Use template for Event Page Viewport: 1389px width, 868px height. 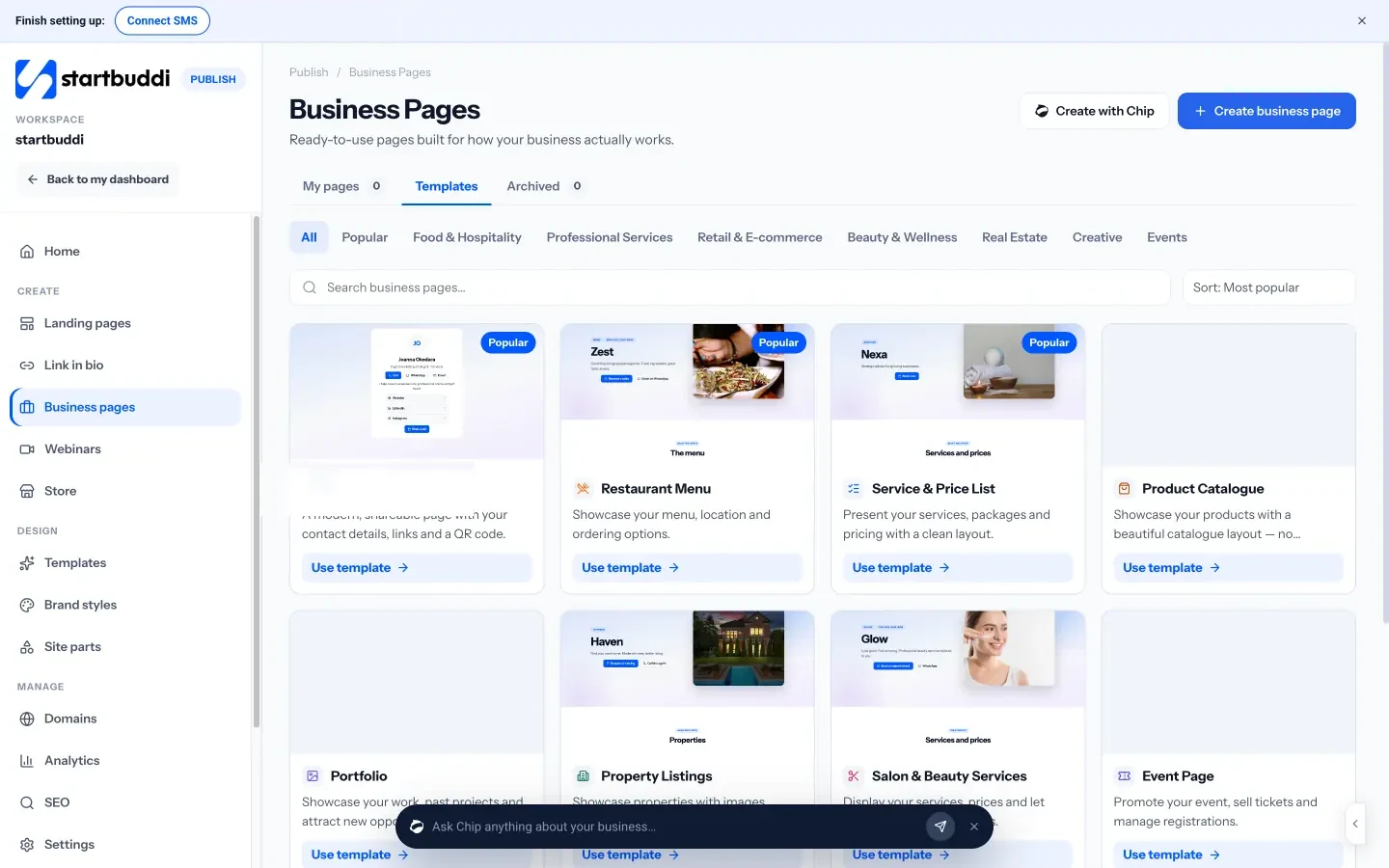(x=1228, y=854)
